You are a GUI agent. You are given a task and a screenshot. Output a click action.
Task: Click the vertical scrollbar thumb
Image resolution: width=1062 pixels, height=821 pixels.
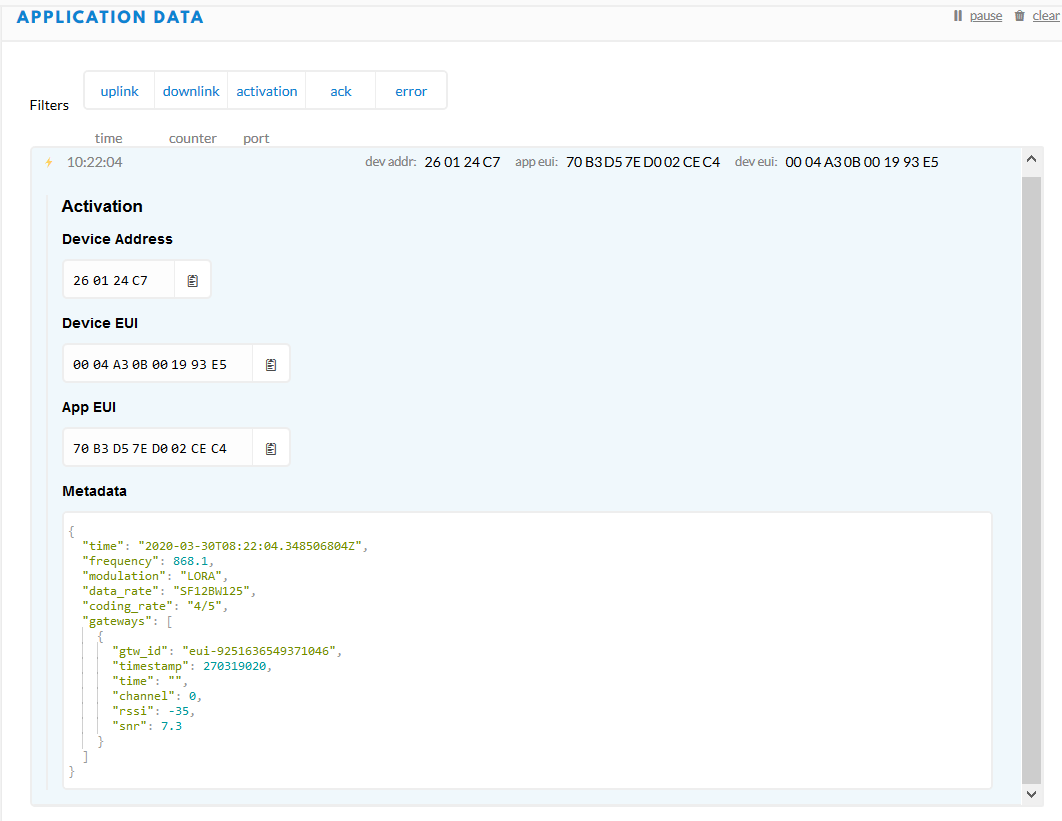click(1033, 480)
